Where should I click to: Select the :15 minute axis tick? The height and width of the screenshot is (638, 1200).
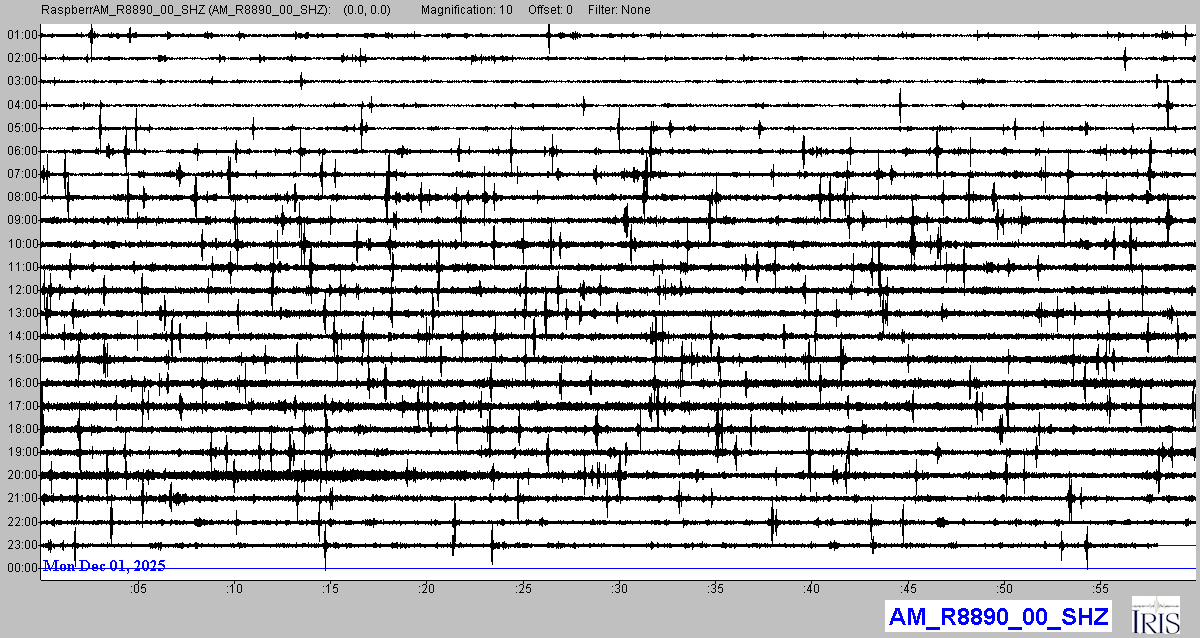pyautogui.click(x=330, y=589)
